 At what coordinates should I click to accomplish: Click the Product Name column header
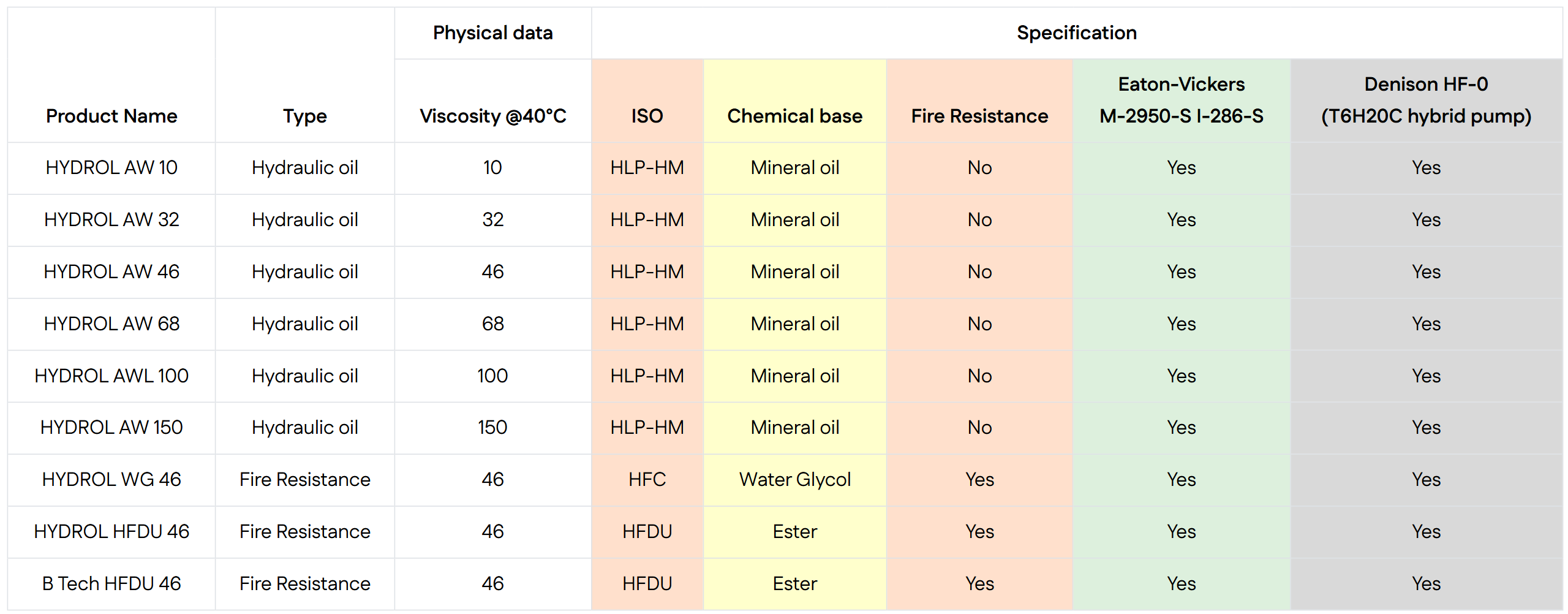click(111, 116)
